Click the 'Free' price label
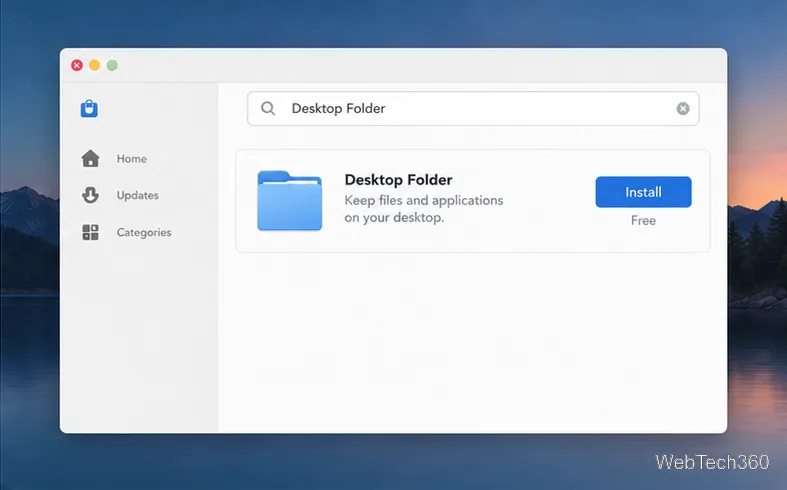Image resolution: width=787 pixels, height=490 pixels. [643, 220]
